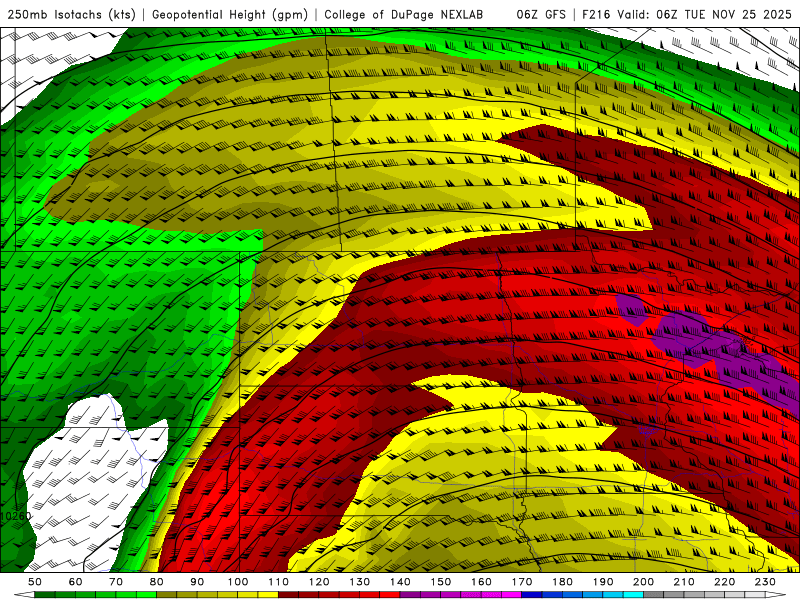The height and width of the screenshot is (600, 800).
Task: Click the 'Geopotential Height (gpm)' header text
Action: 230,15
